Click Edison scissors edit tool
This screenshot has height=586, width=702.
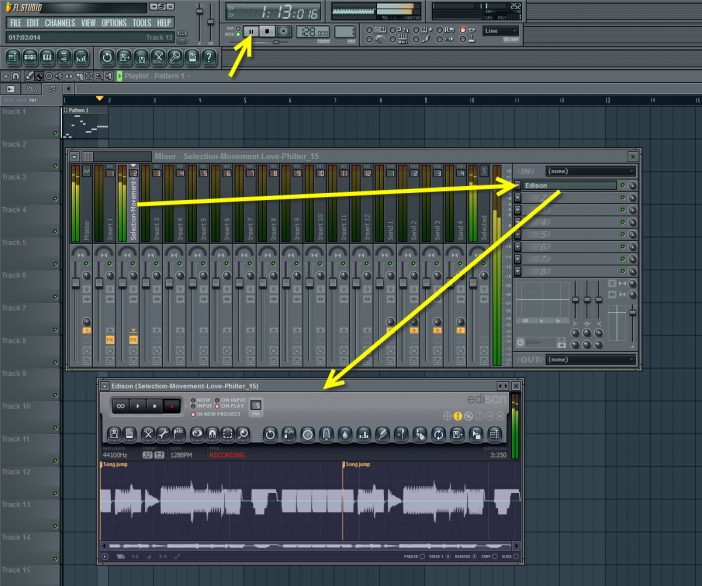click(x=147, y=434)
